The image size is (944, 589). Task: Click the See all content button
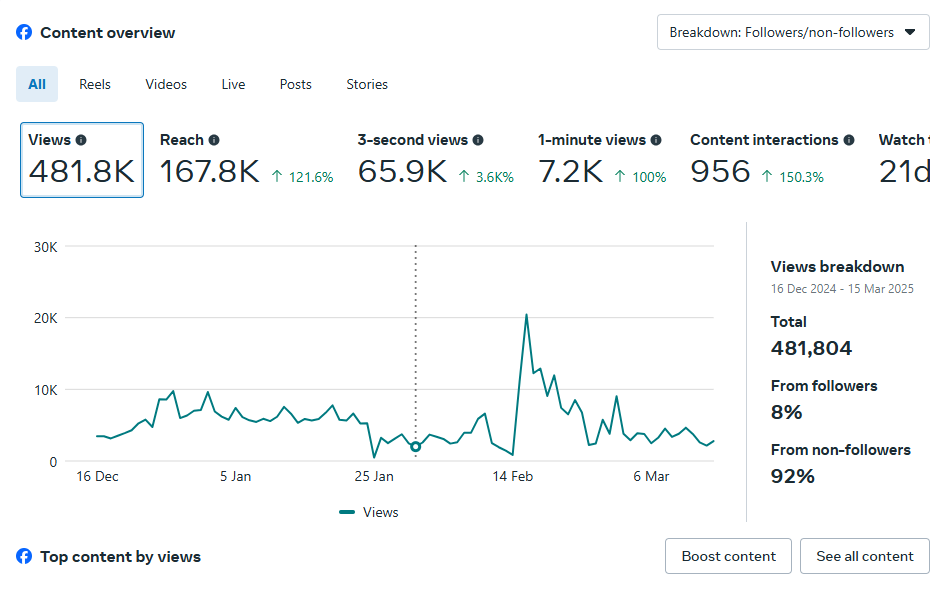tap(864, 556)
